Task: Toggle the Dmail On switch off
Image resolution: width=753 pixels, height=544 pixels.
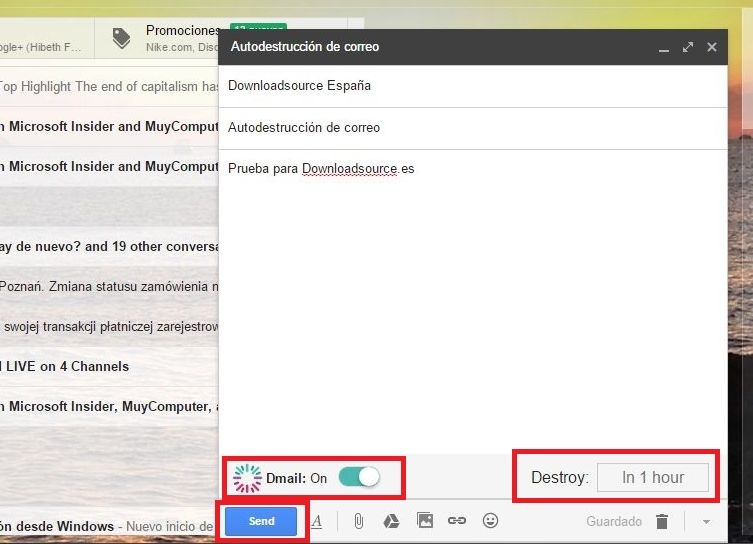Action: click(359, 477)
